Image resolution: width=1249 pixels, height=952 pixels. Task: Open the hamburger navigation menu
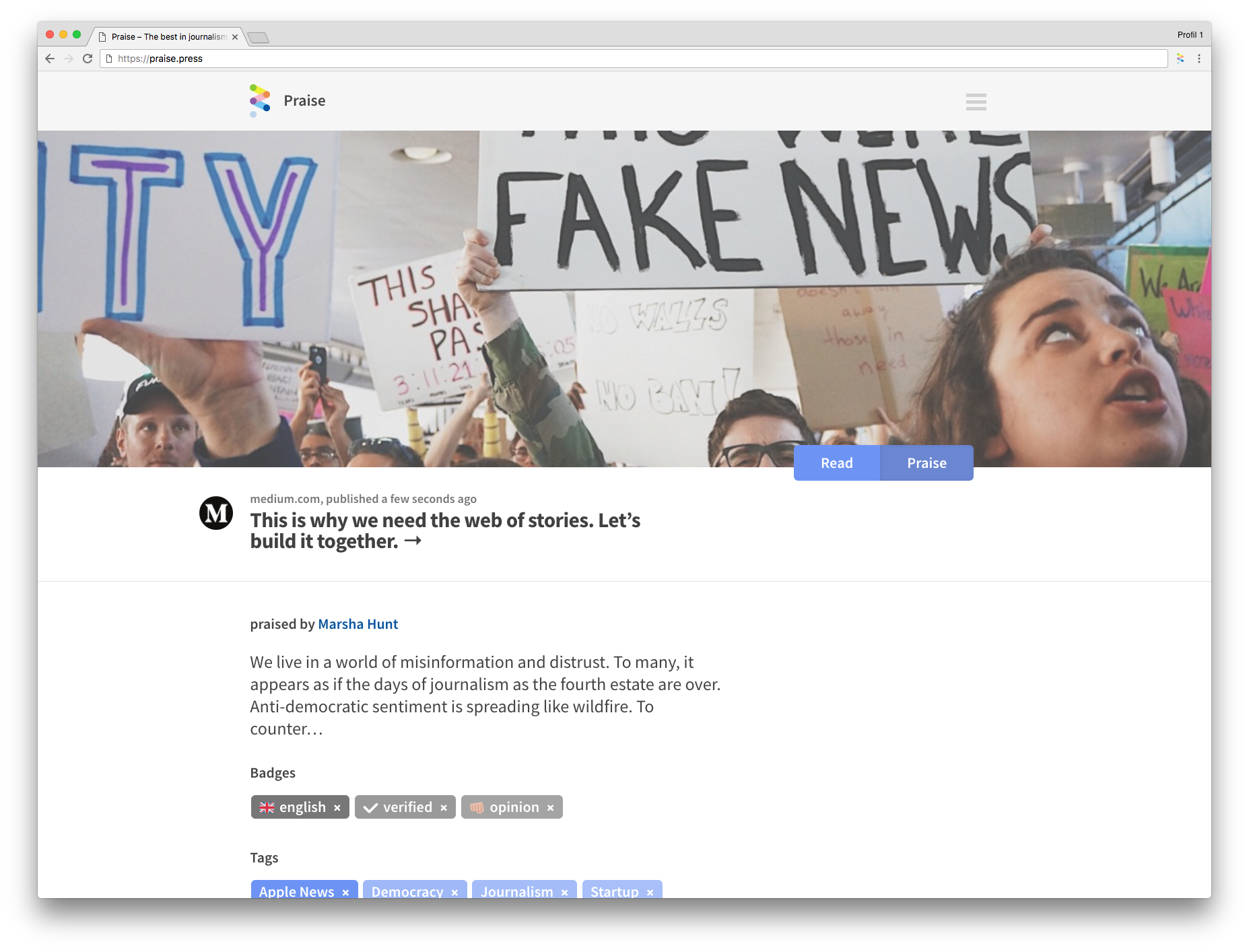coord(976,102)
